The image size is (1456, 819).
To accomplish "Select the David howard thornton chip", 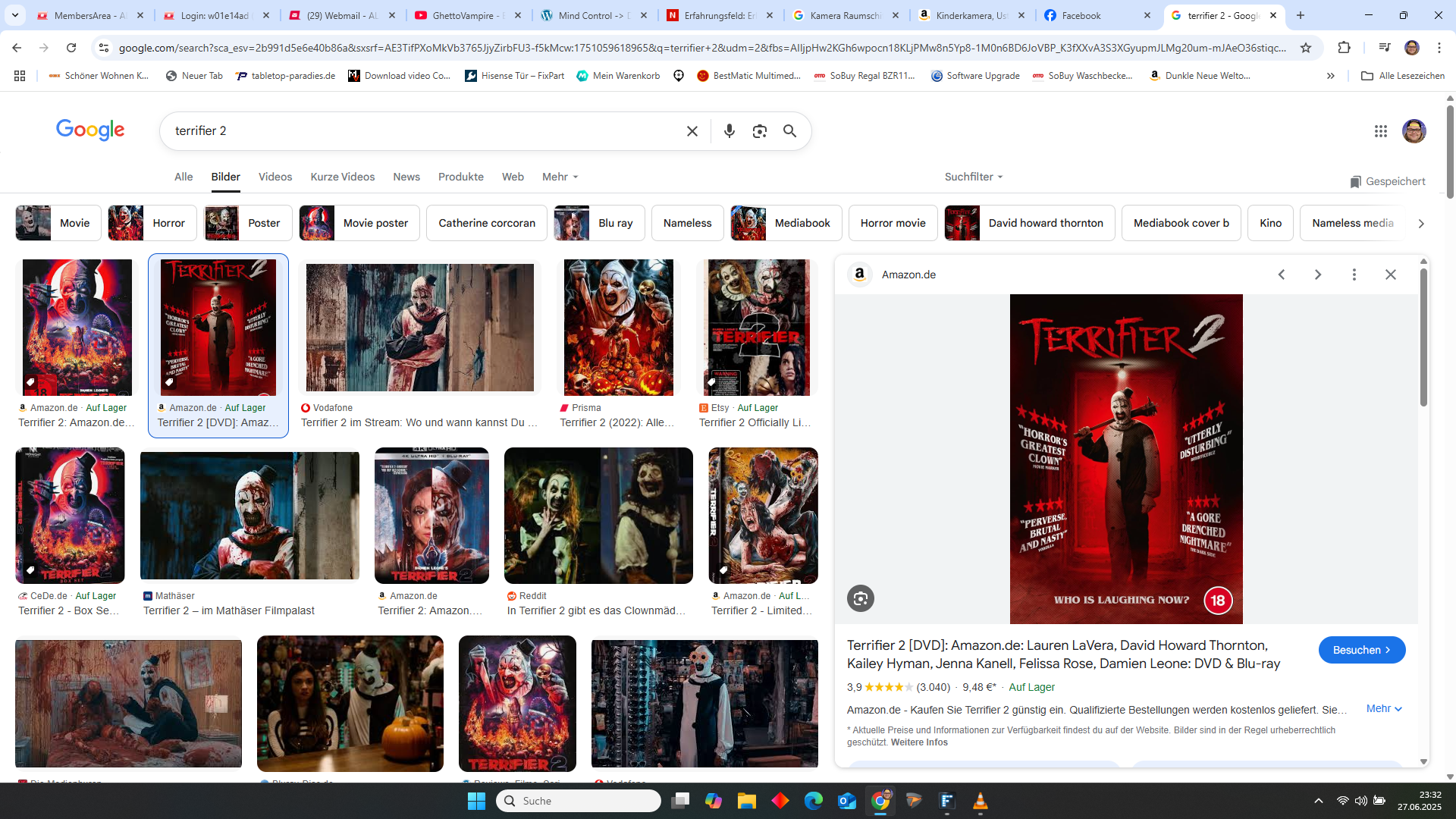I will (x=1030, y=223).
